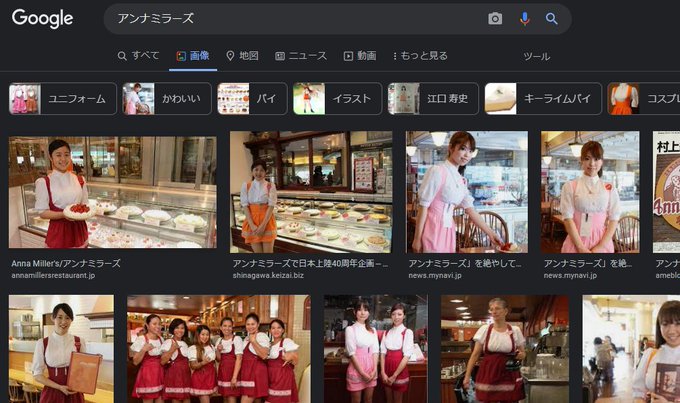Filter by ユニフォーム chip
Viewport: 680px width, 403px height.
click(x=63, y=98)
